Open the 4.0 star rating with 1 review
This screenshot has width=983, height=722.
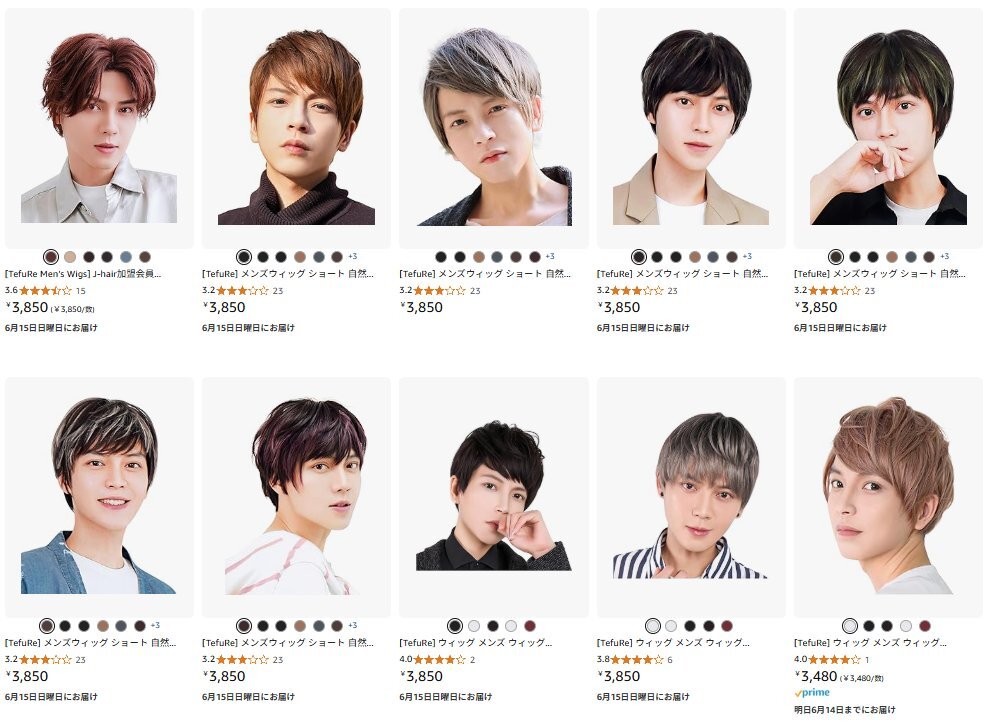[831, 659]
